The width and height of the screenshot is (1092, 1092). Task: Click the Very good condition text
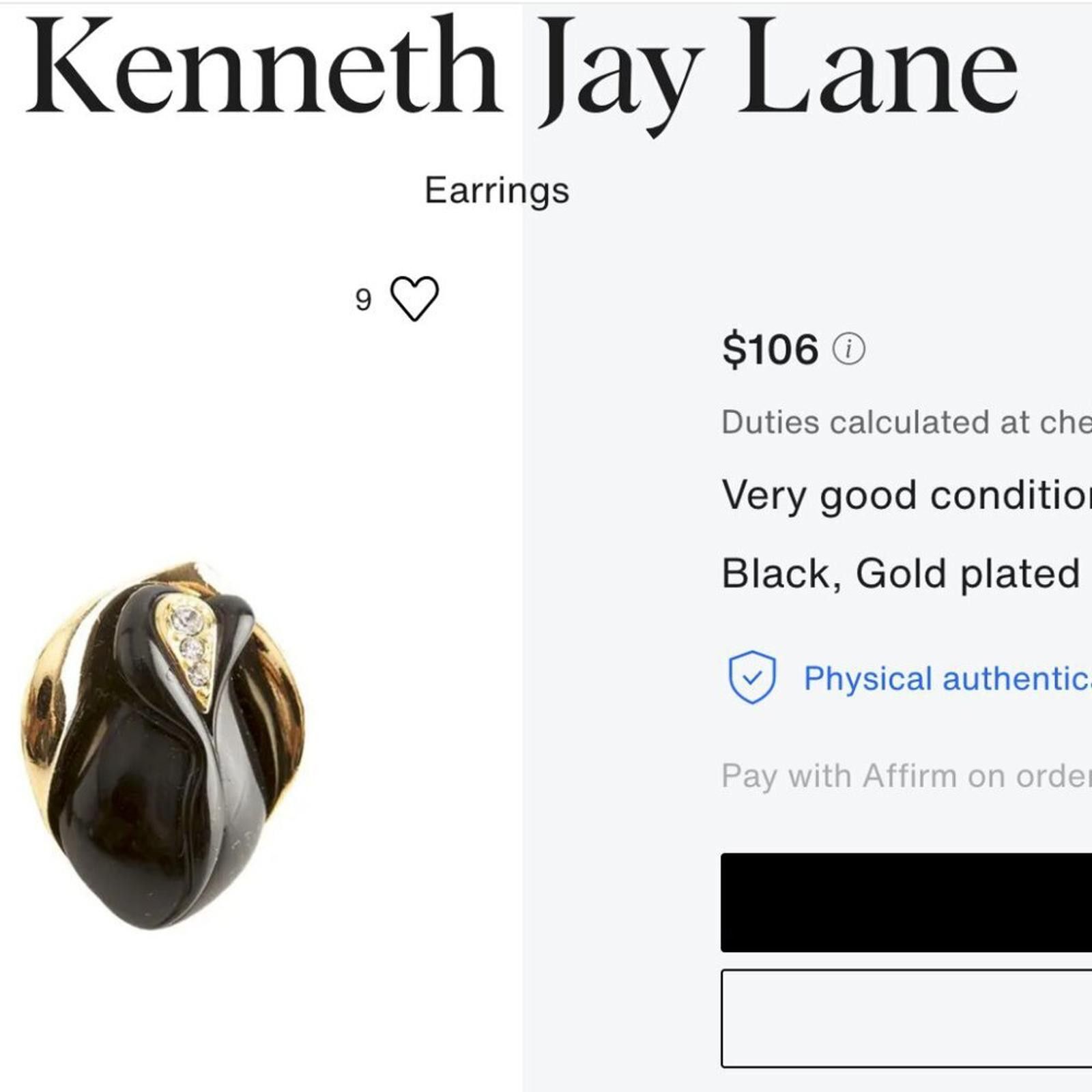point(906,495)
